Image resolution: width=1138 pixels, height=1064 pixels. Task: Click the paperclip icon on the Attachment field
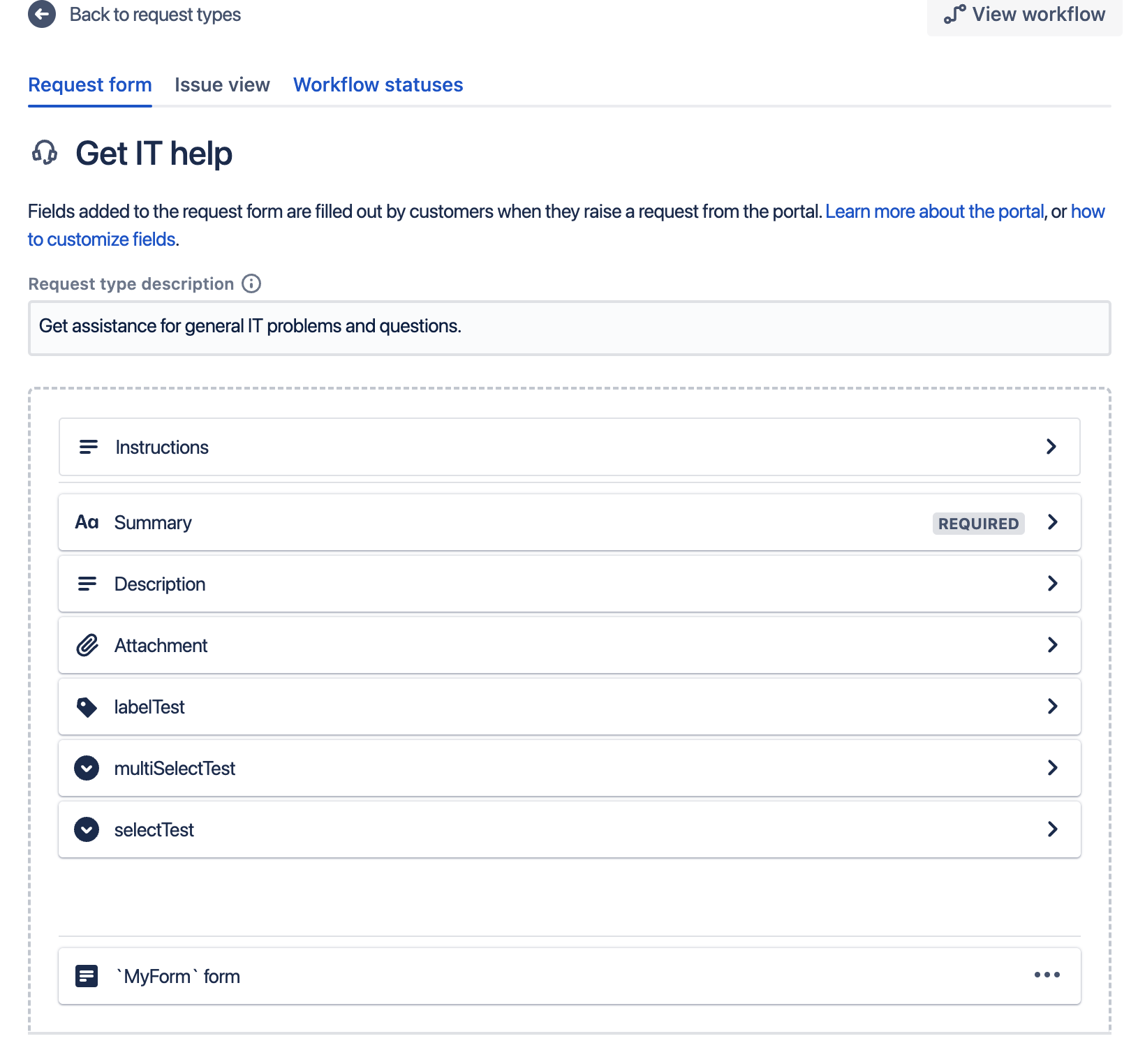pos(87,645)
